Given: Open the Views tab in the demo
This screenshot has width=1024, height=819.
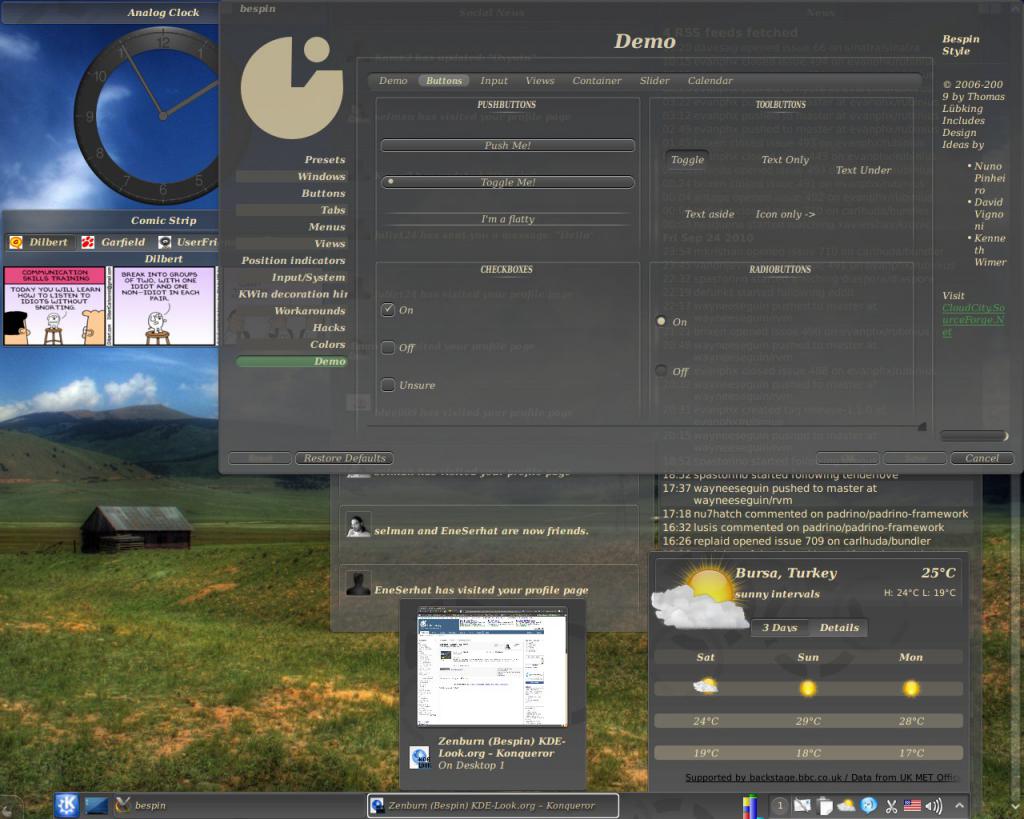Looking at the screenshot, I should [539, 80].
